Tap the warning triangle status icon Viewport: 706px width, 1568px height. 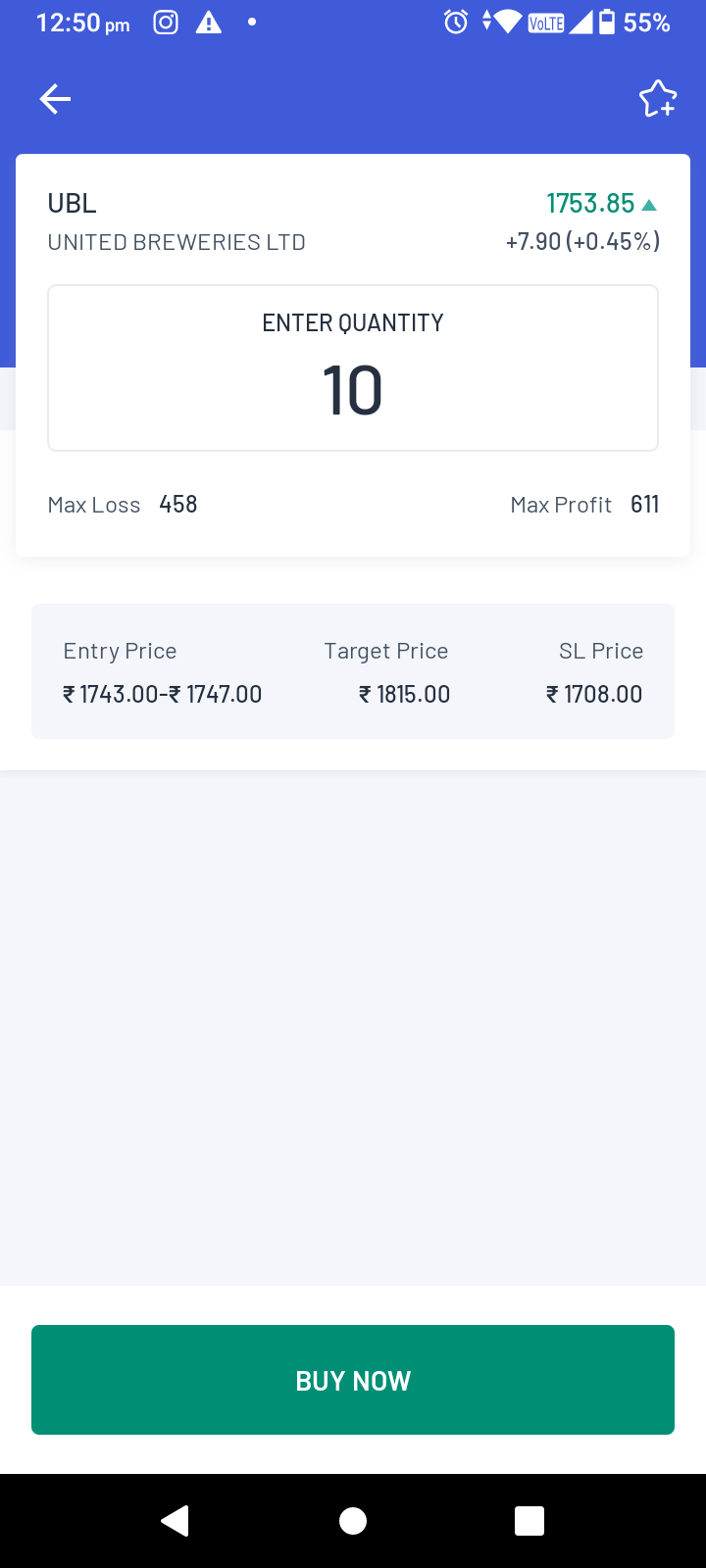(x=209, y=23)
